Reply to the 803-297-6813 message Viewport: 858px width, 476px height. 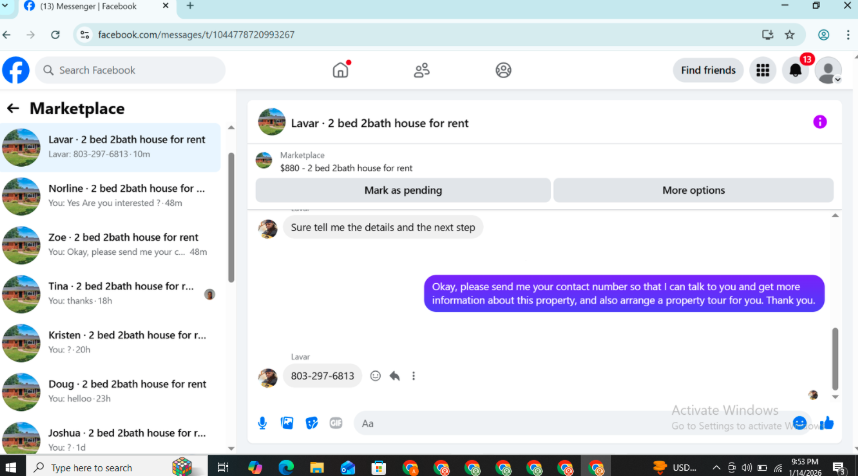[x=395, y=376]
